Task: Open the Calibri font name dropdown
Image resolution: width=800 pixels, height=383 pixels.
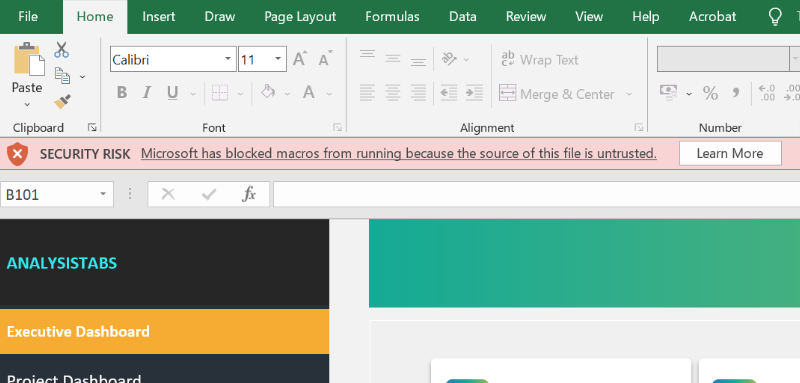Action: [x=228, y=59]
